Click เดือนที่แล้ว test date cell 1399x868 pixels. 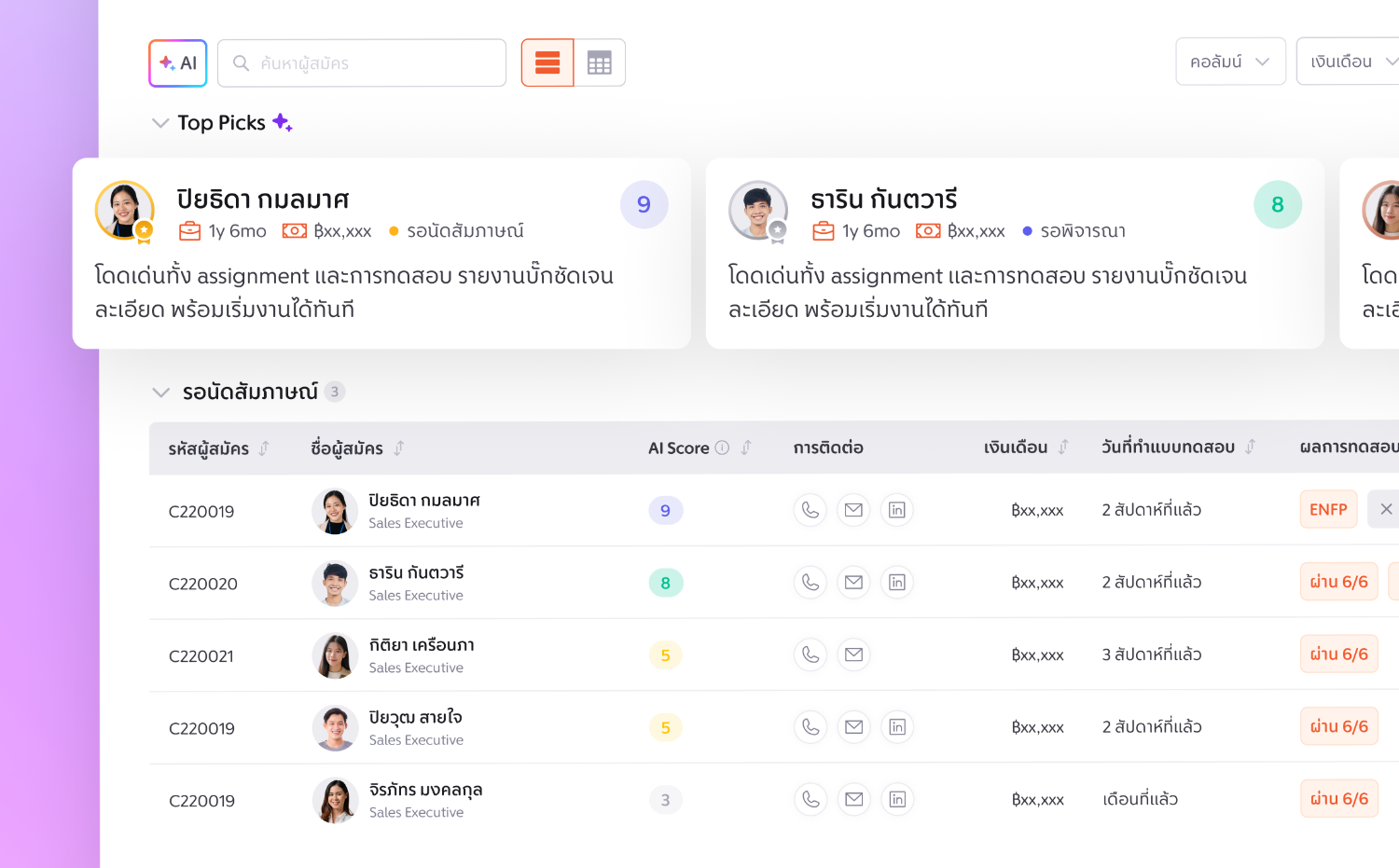click(x=1140, y=799)
